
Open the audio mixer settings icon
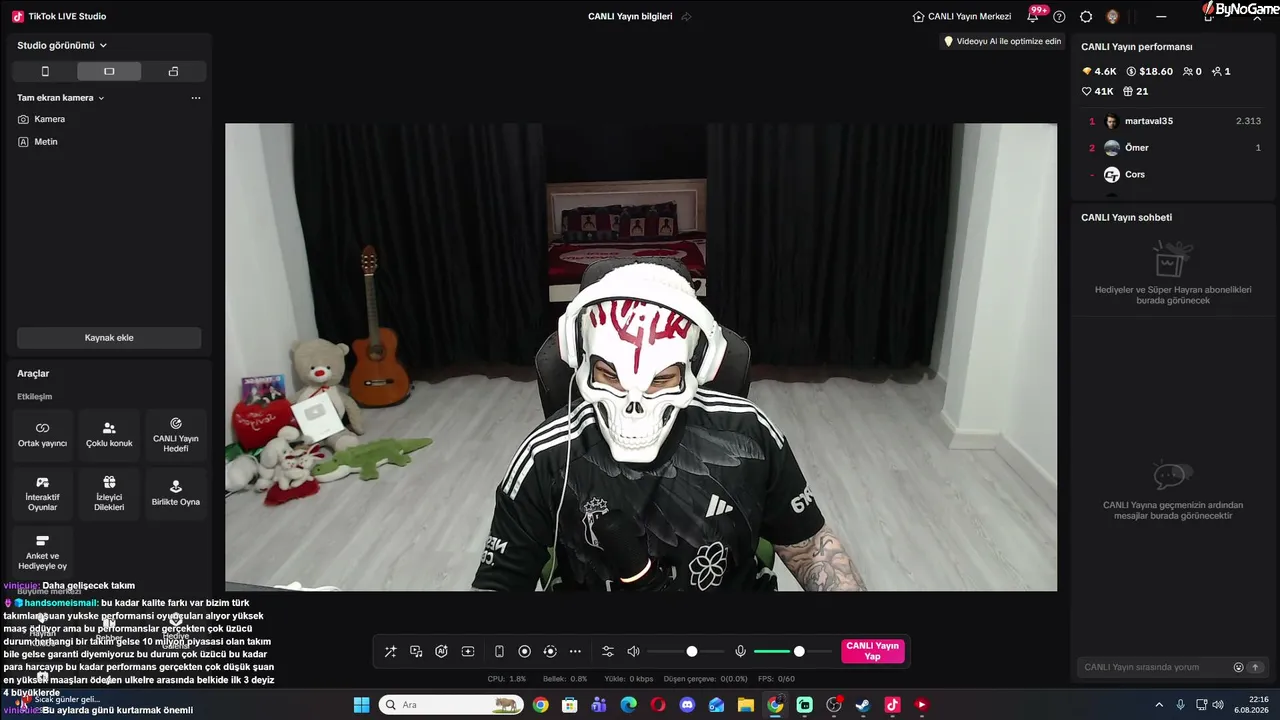pos(607,652)
